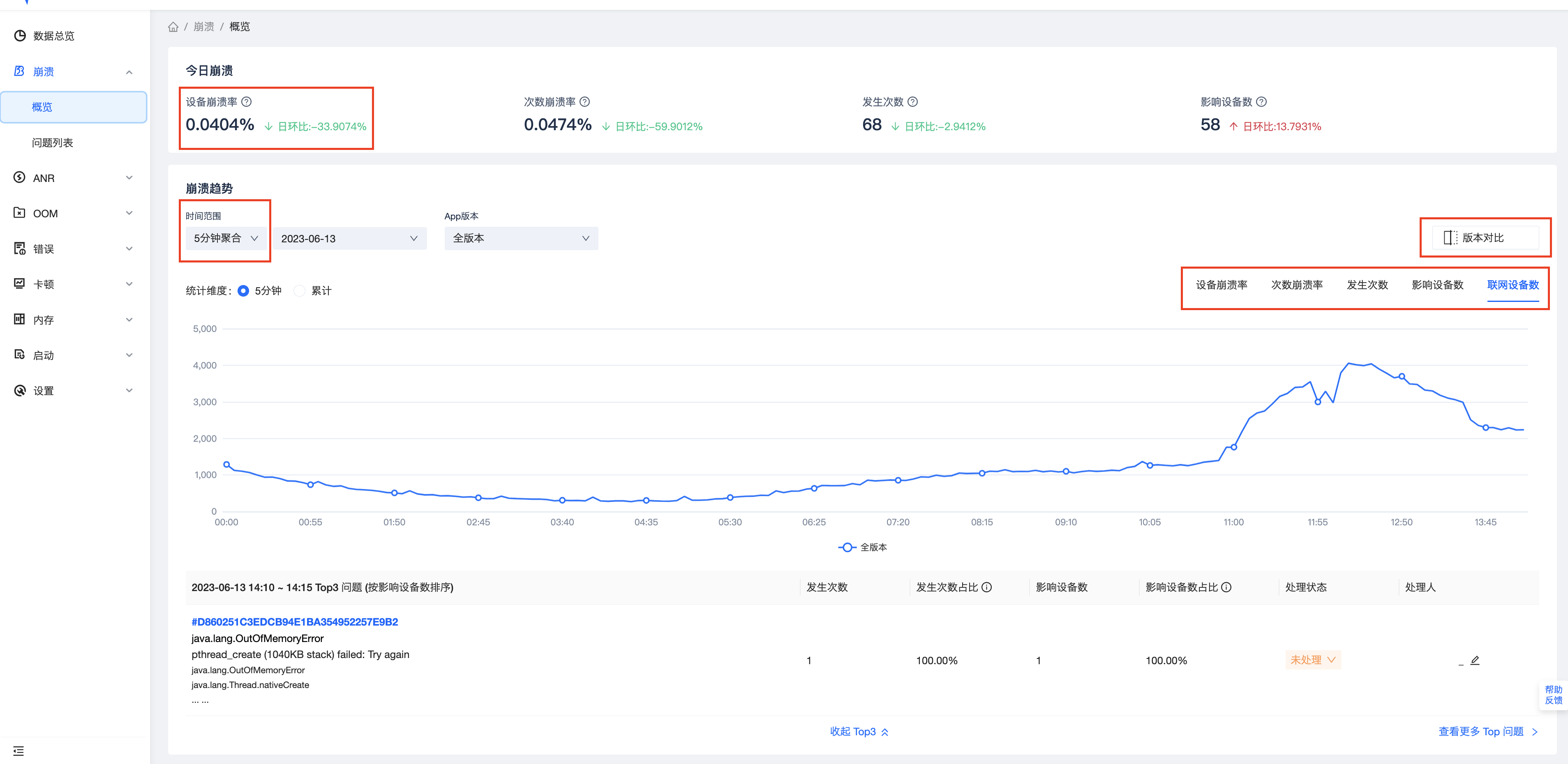The height and width of the screenshot is (764, 1568).
Task: Click help icon next to 发生次数
Action: (x=912, y=101)
